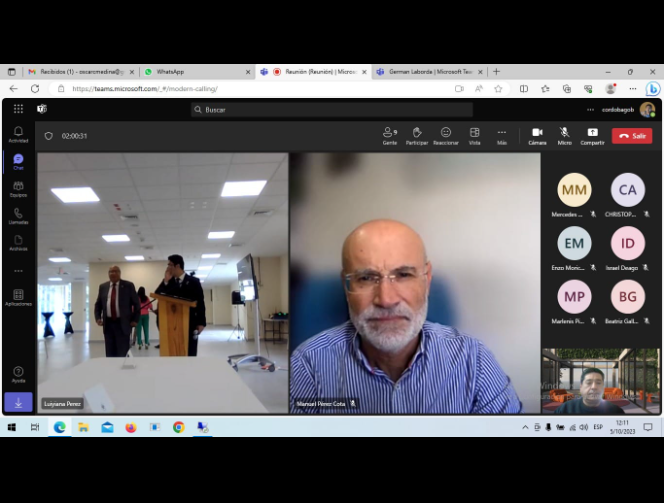This screenshot has width=664, height=503.
Task: Raise hand with Participar button
Action: point(417,135)
